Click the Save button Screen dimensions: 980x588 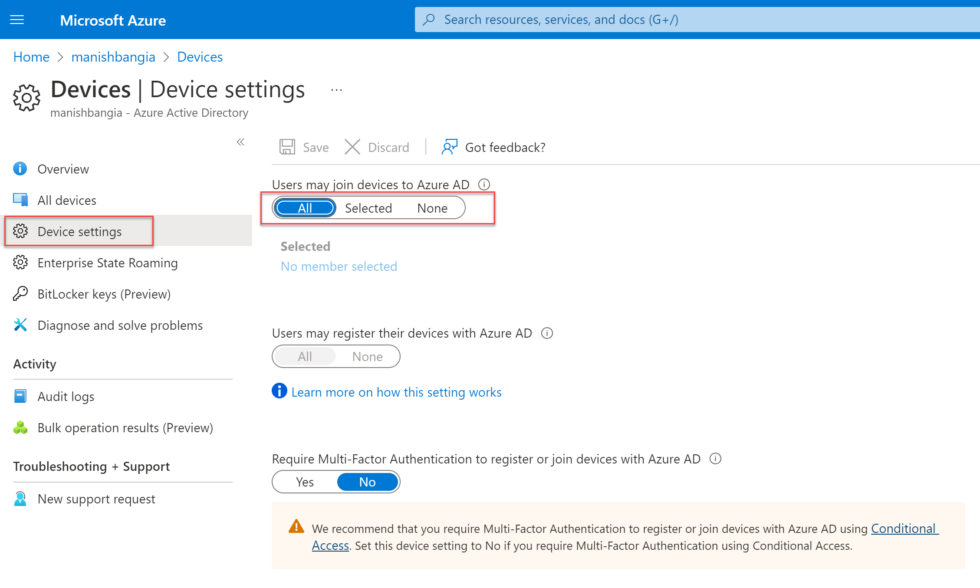click(x=303, y=146)
